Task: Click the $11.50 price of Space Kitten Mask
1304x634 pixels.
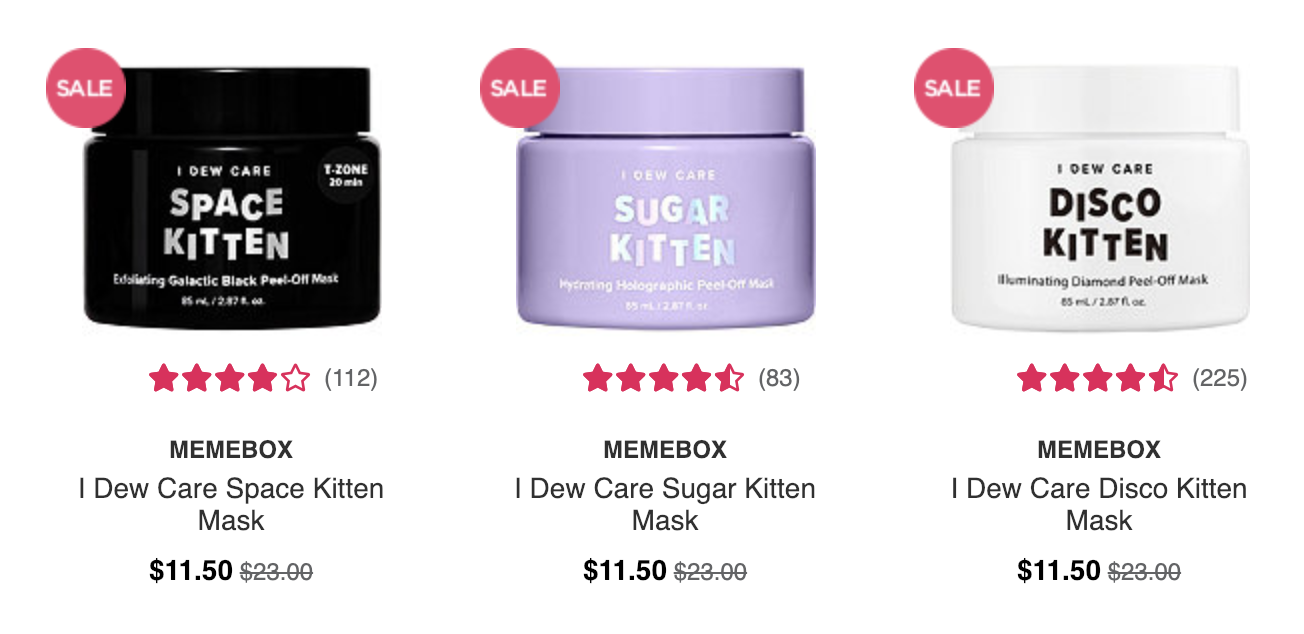Action: pyautogui.click(x=191, y=571)
